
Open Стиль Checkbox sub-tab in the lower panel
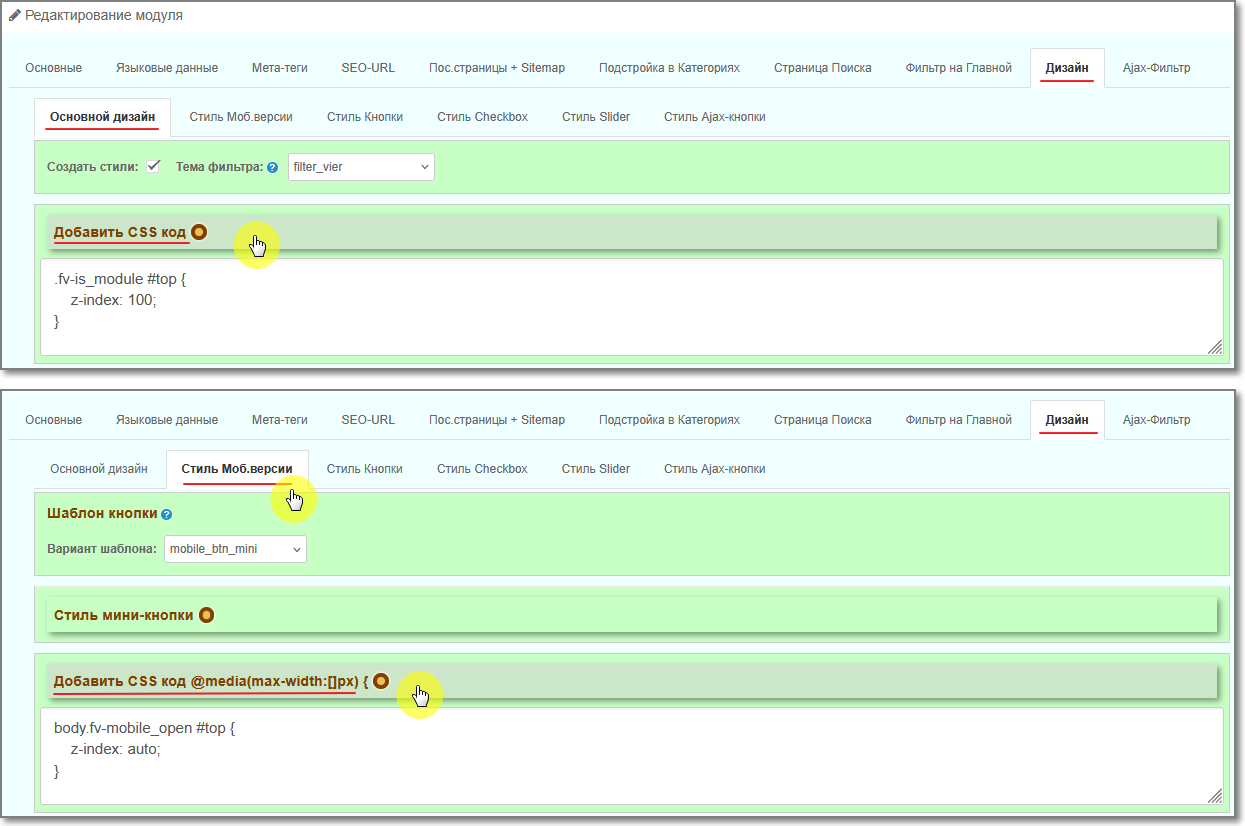(x=482, y=469)
